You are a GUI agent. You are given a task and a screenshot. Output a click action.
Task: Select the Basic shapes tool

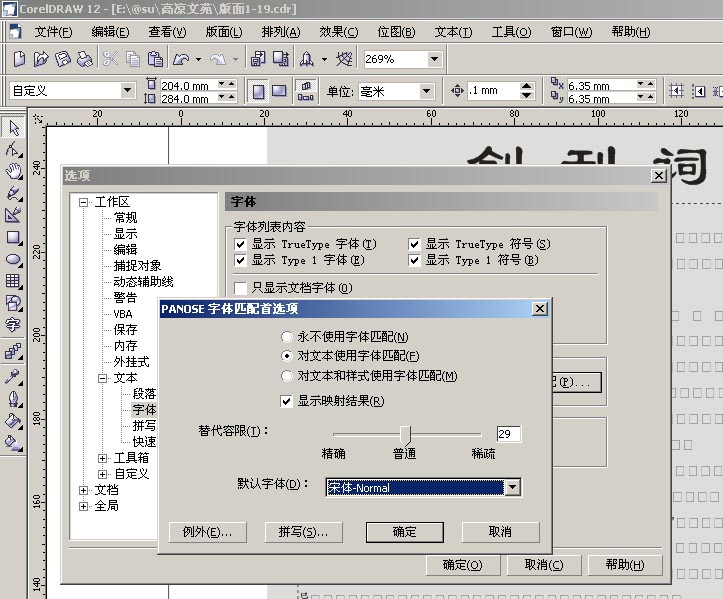[14, 303]
